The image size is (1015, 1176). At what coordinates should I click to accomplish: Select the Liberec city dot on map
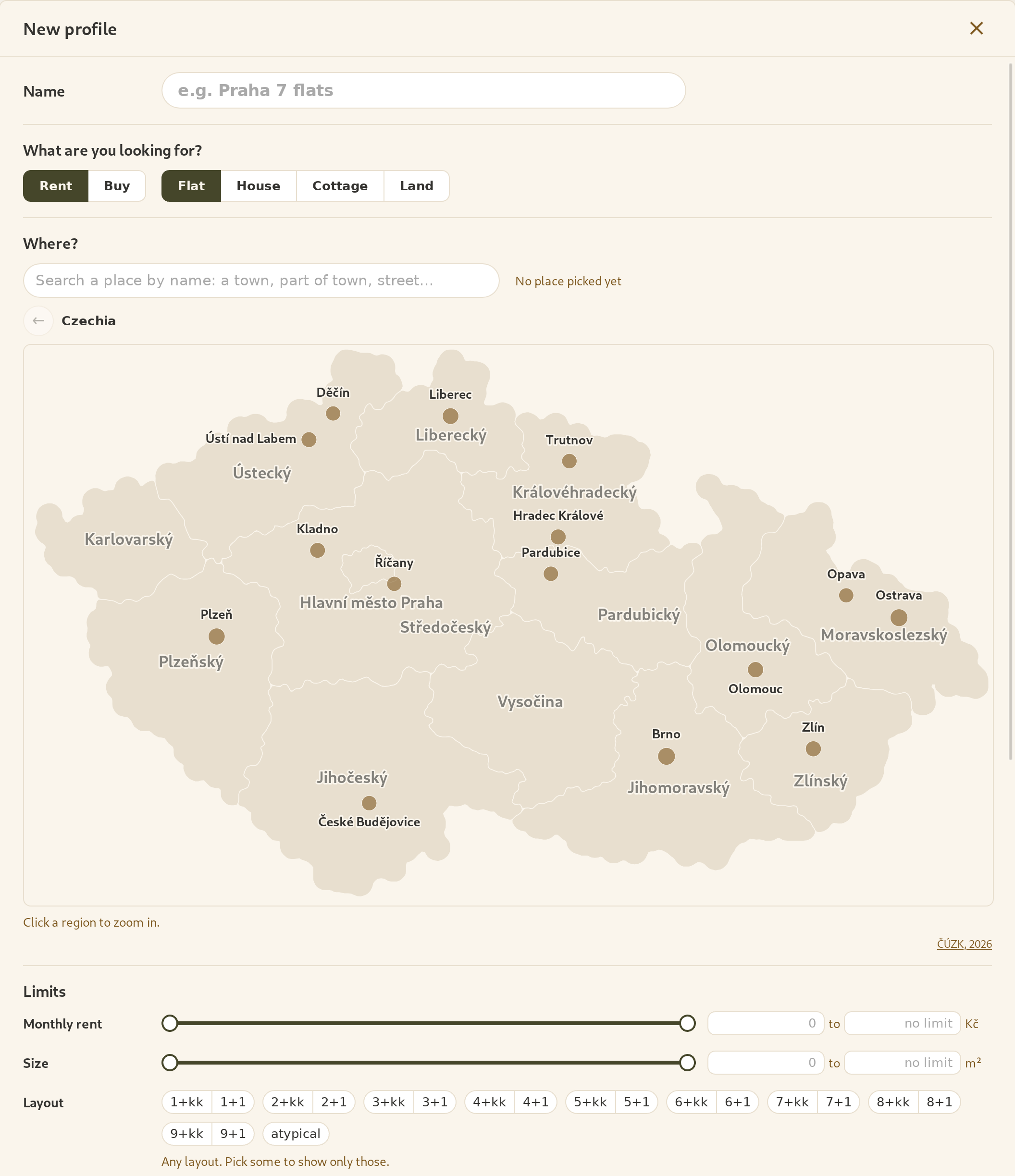point(450,416)
